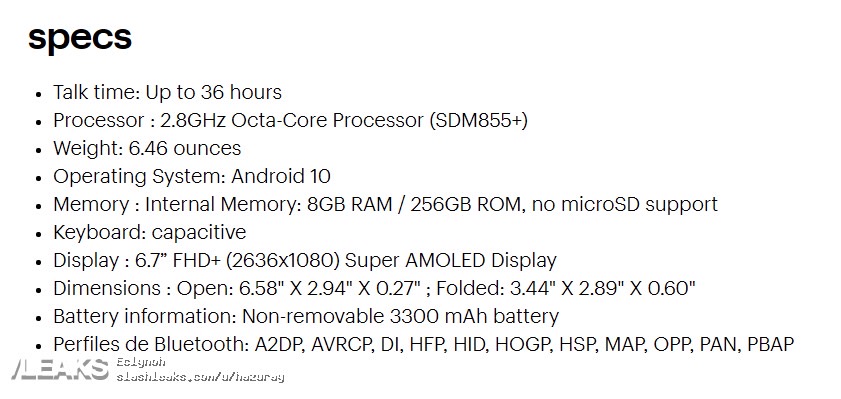Viewport: 841px width, 399px height.
Task: Click the /LEAKS watermark logo
Action: click(x=60, y=369)
